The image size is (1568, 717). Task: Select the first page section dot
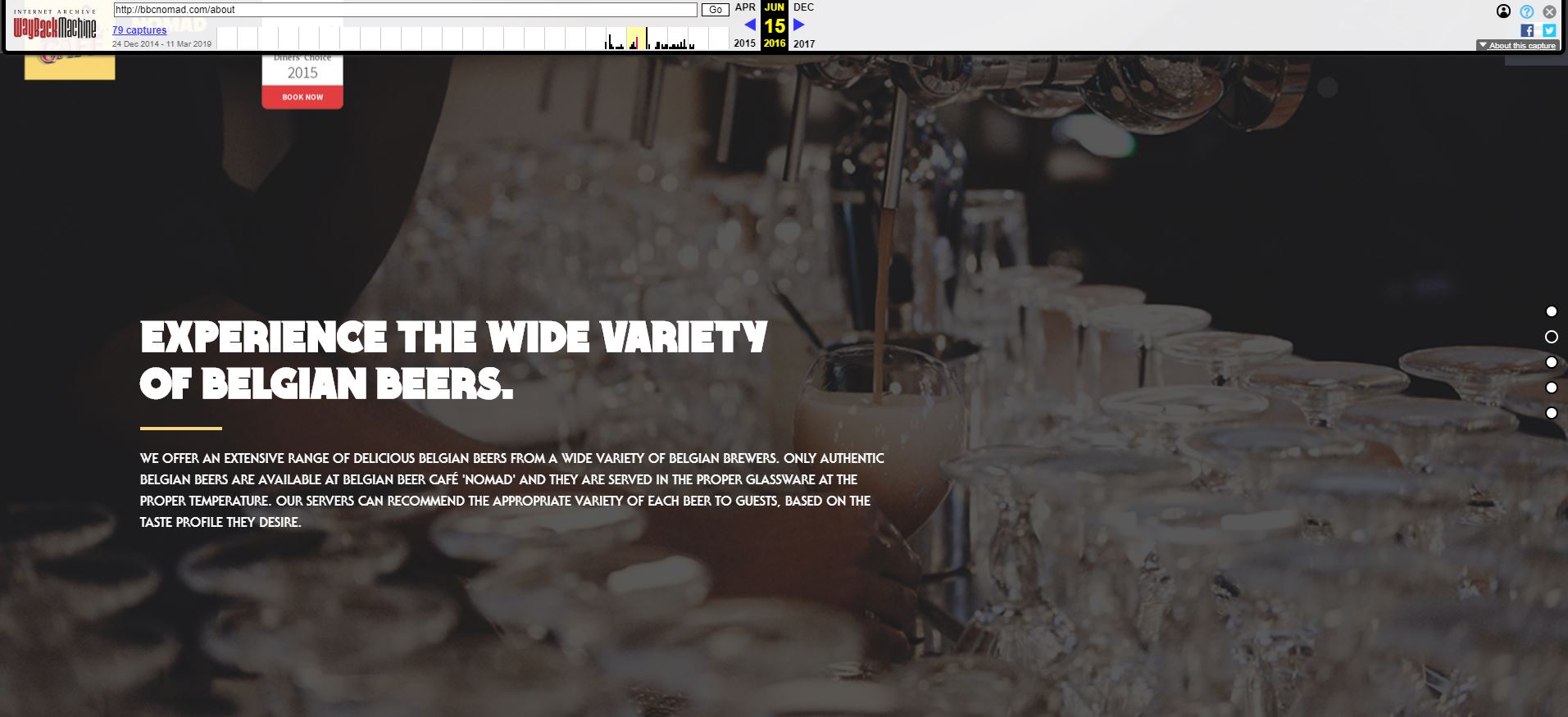(x=1551, y=311)
